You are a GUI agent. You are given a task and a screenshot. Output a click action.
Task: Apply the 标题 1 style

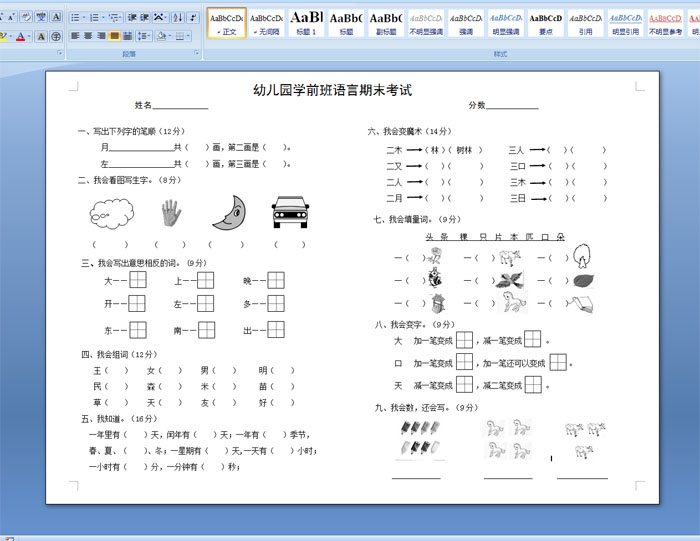(306, 23)
